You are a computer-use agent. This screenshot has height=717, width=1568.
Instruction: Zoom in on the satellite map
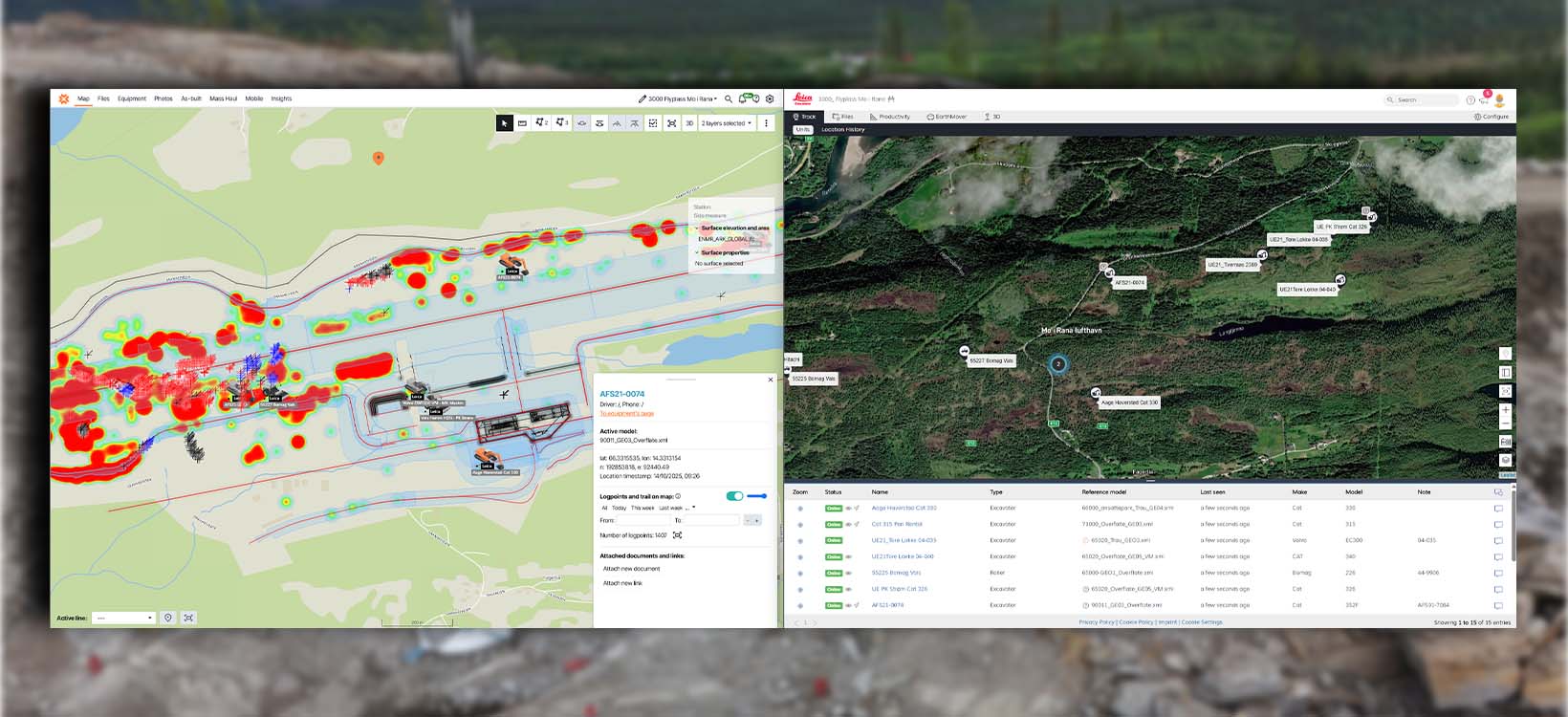[x=1505, y=409]
